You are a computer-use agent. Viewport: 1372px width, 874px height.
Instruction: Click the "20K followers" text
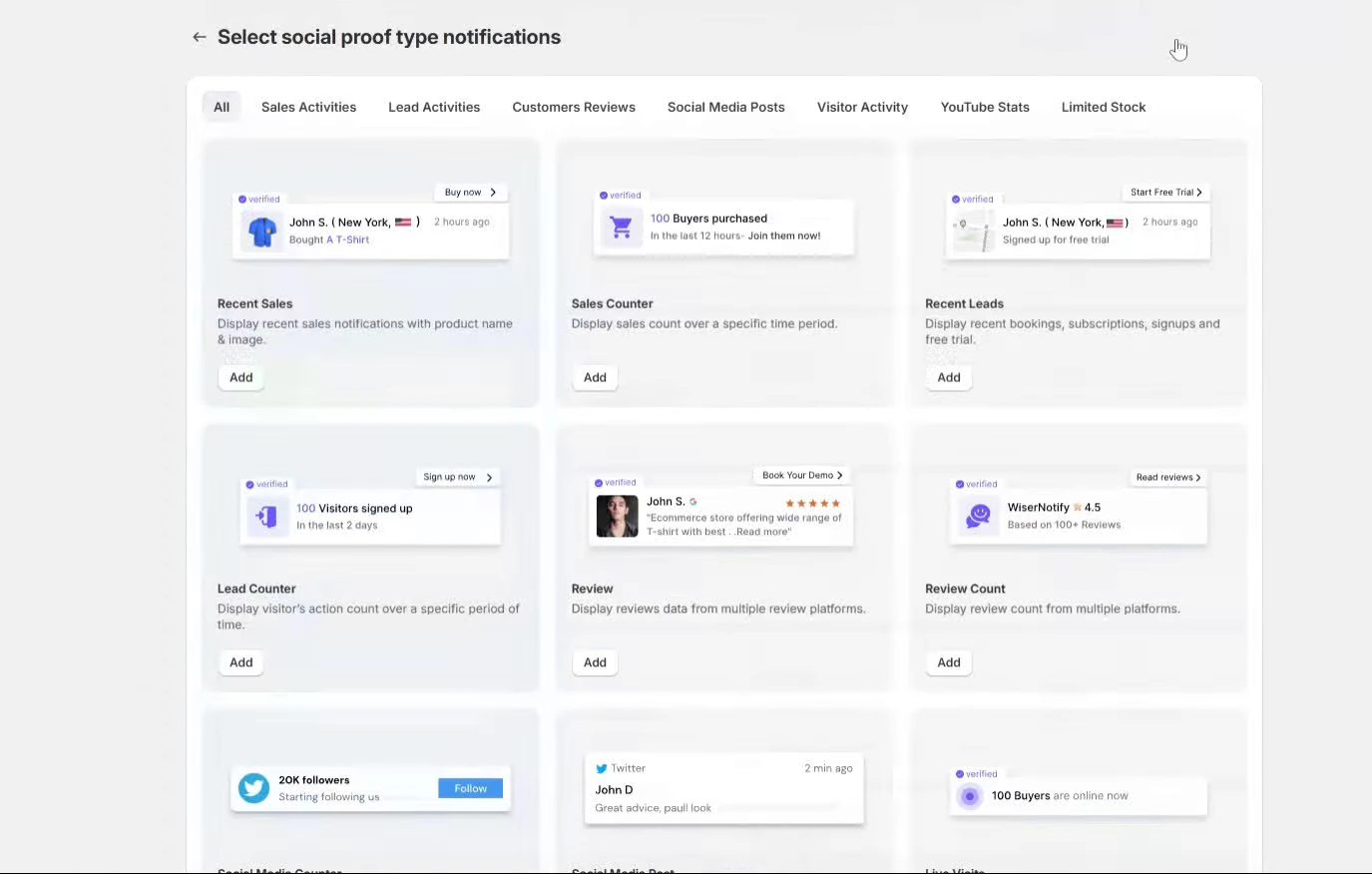coord(314,780)
